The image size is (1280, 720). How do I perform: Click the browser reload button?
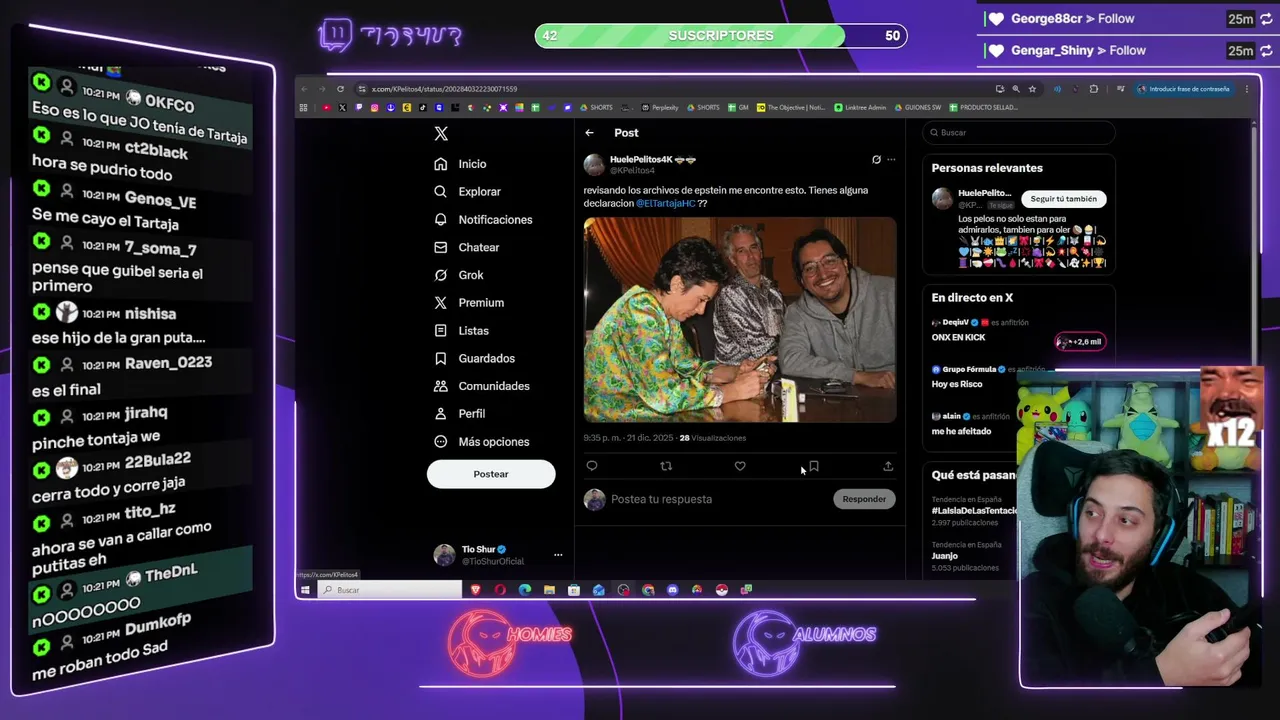pyautogui.click(x=340, y=89)
